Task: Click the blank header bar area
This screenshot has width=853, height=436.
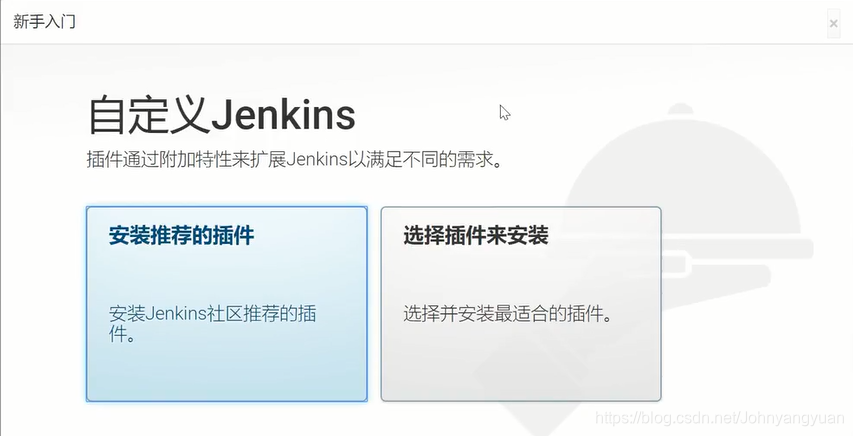Action: 435,22
